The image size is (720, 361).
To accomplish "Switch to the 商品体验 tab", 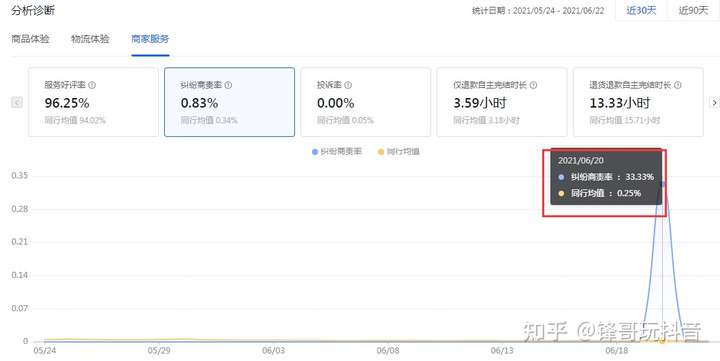I will pos(30,39).
